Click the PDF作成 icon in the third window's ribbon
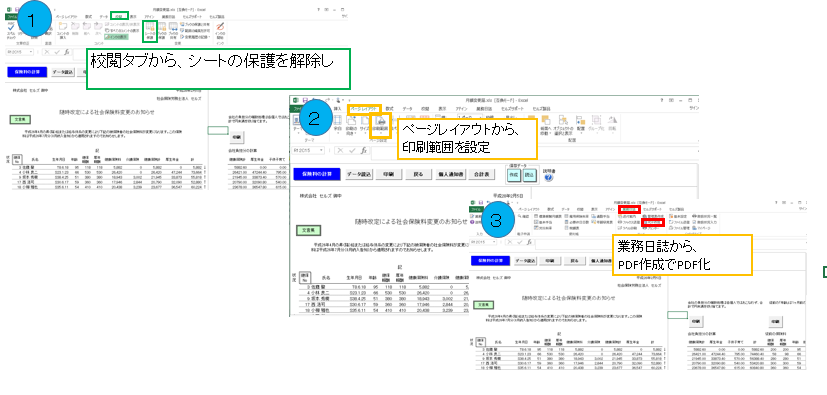 pos(652,223)
